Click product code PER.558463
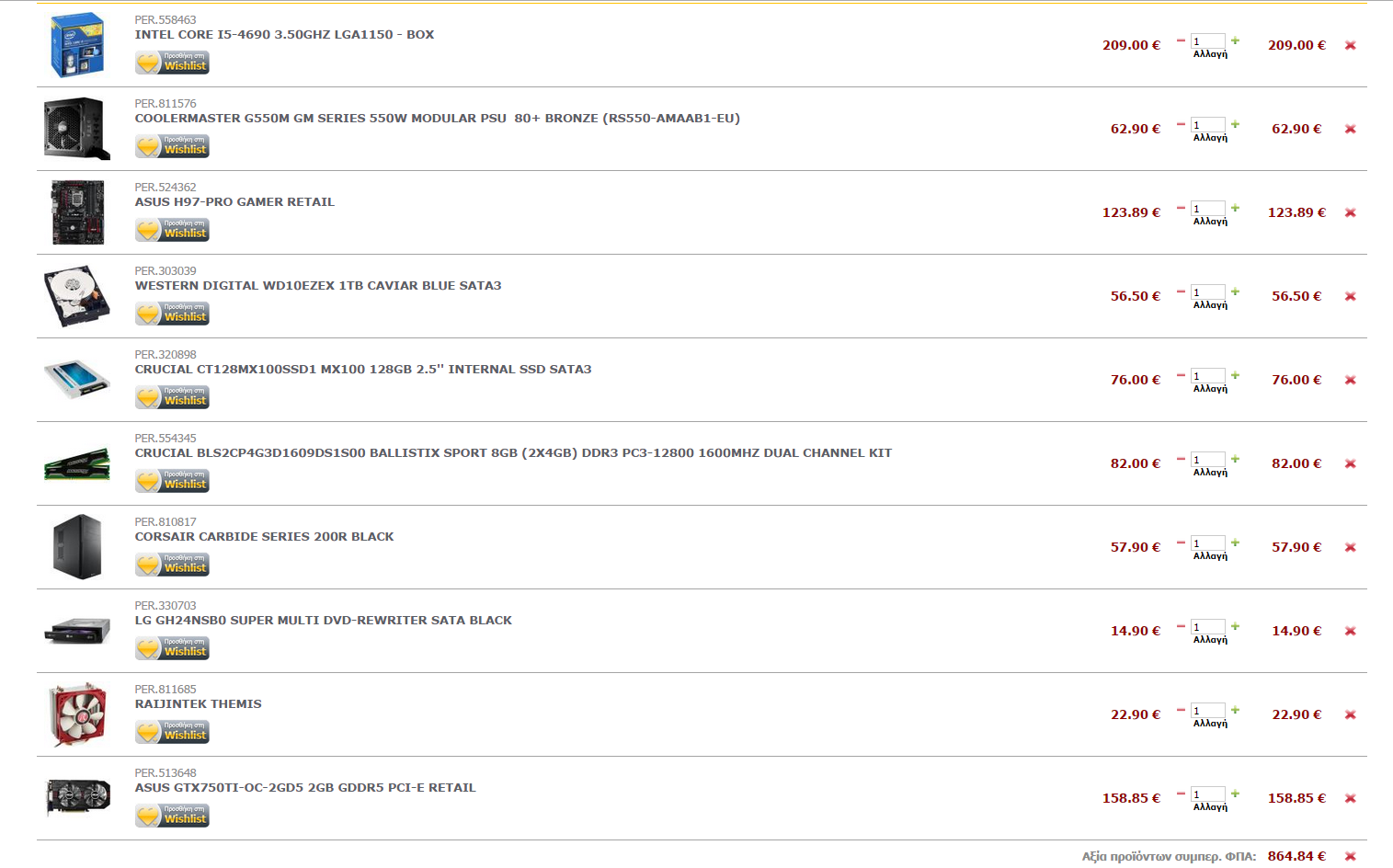The image size is (1393, 868). pos(166,20)
